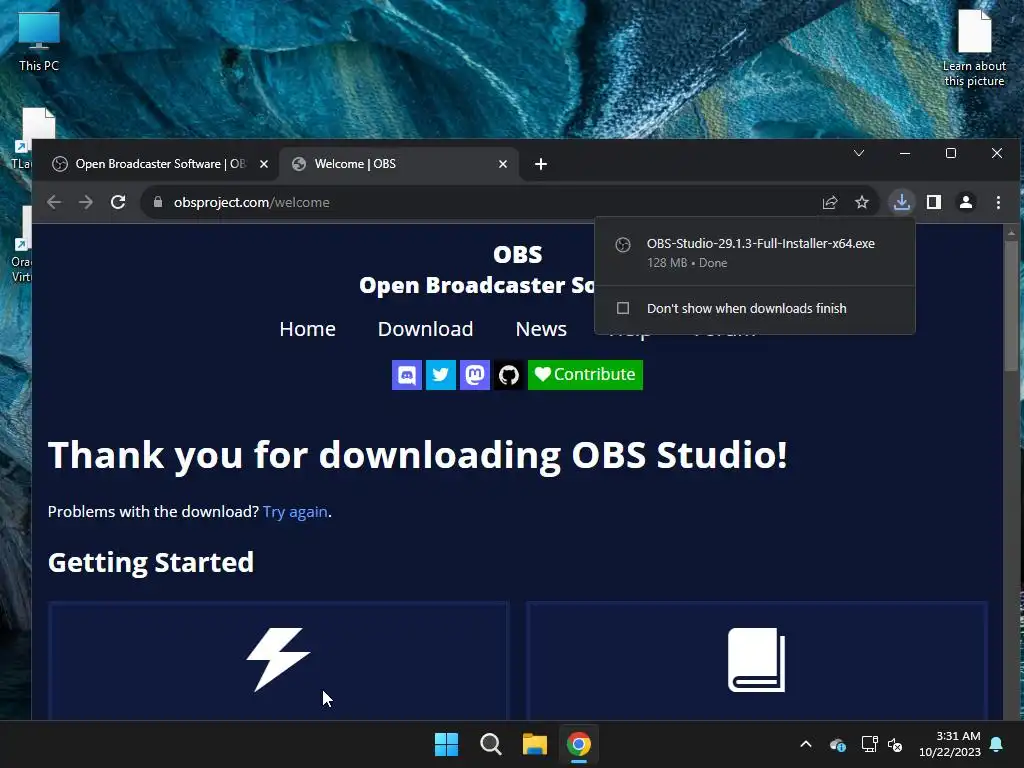Go to Home in site navigation
Screen dimensions: 1024x768
click(308, 329)
